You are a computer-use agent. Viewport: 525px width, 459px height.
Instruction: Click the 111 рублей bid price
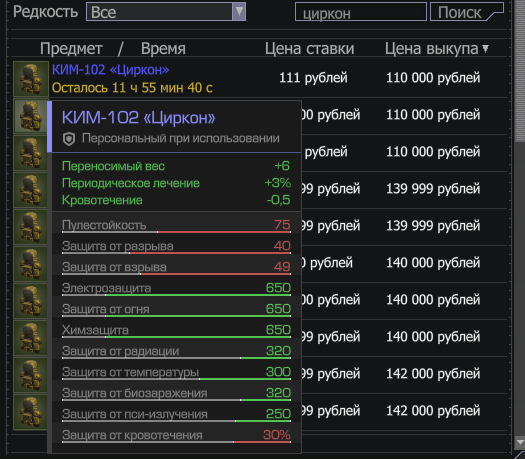pyautogui.click(x=313, y=78)
